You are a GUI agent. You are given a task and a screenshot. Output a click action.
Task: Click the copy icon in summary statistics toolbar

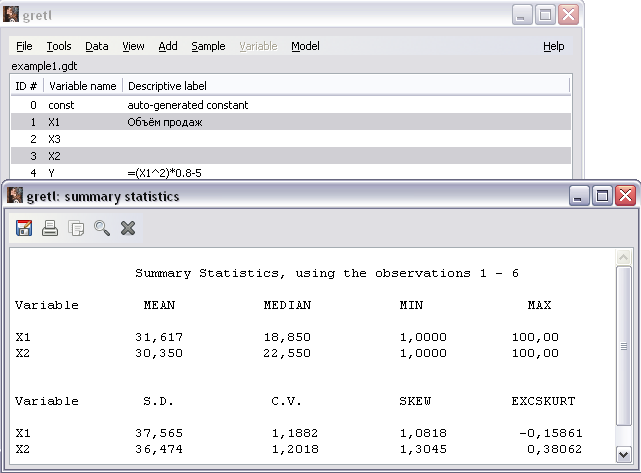click(x=76, y=228)
